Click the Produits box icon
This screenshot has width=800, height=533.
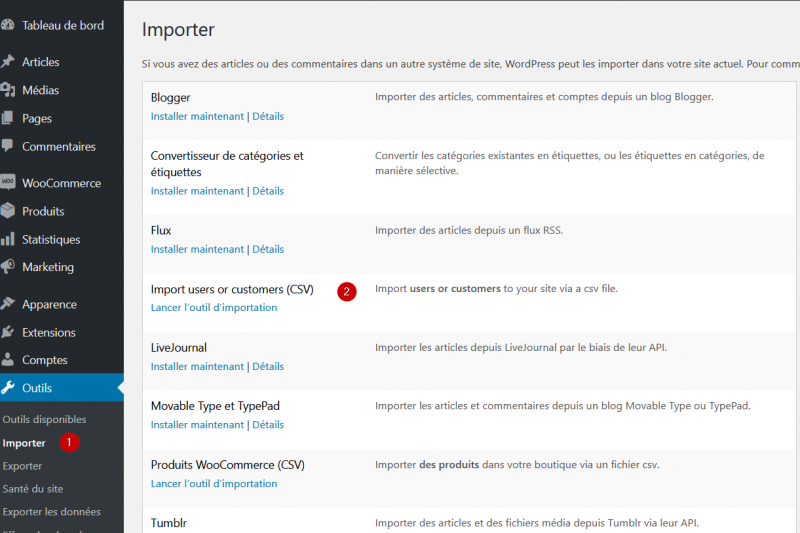point(7,211)
